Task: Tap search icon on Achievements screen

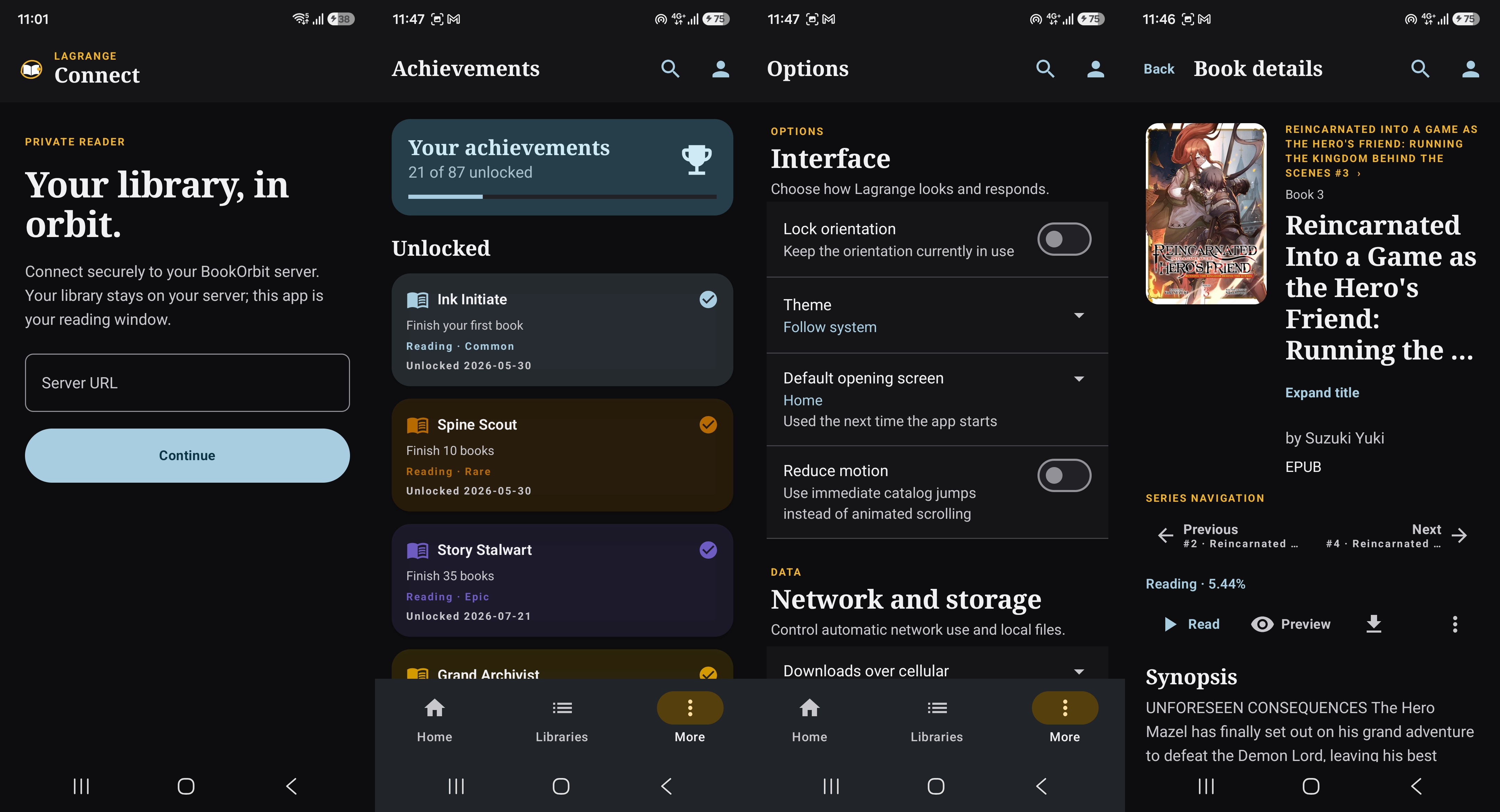Action: [670, 69]
